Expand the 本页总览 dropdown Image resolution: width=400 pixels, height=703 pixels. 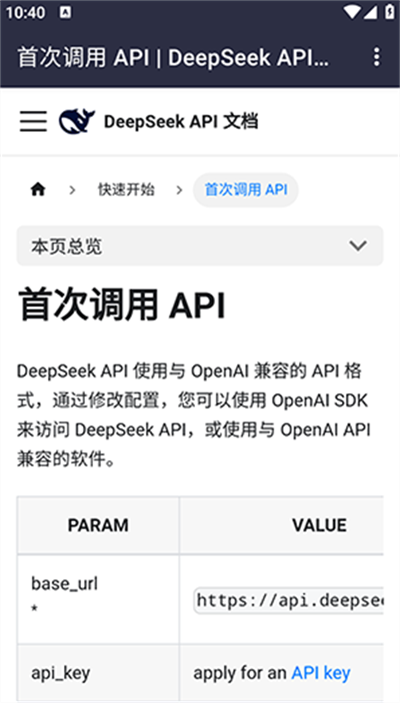coord(200,246)
